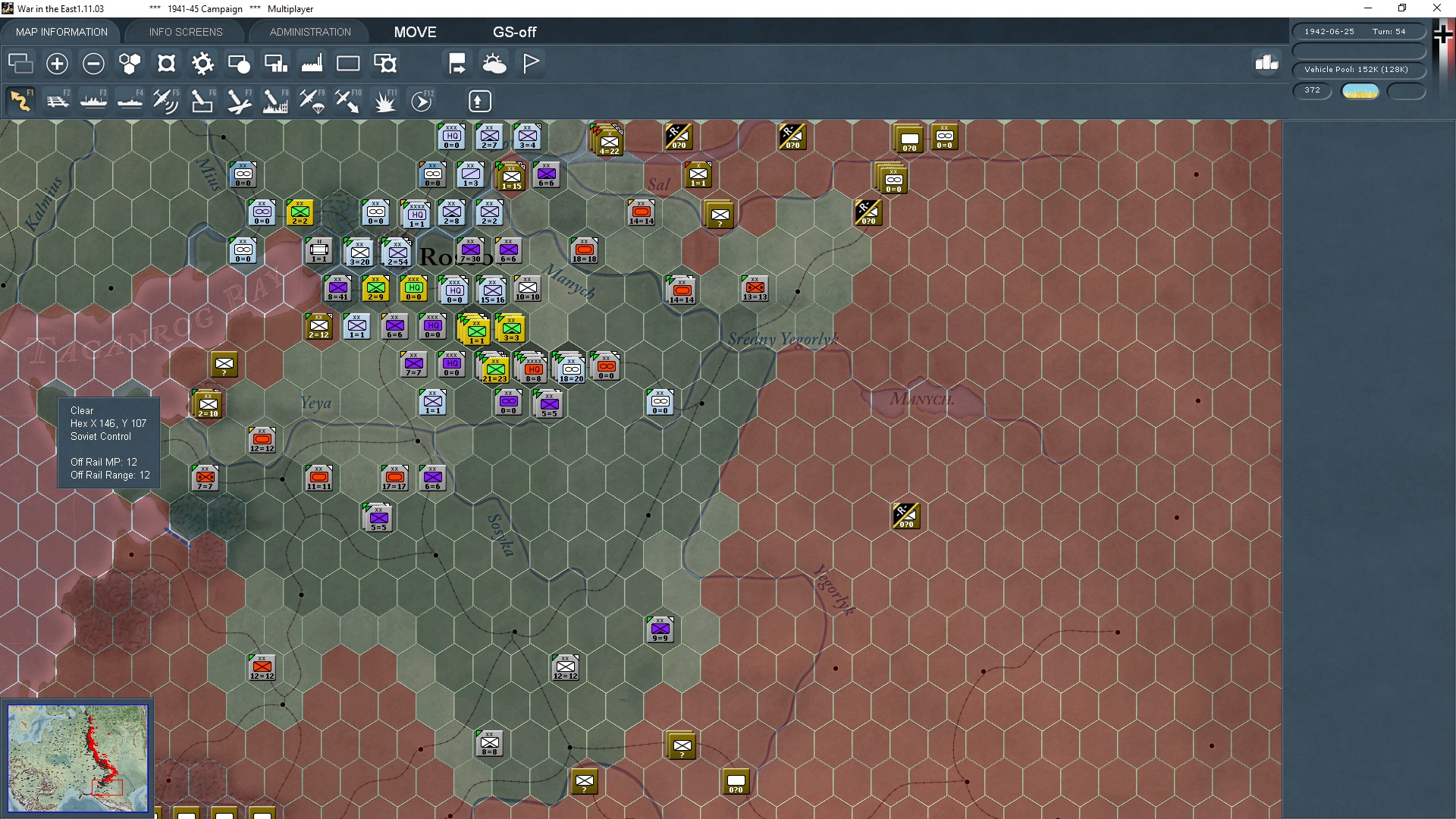Zoom out with the minus icon

coord(93,64)
